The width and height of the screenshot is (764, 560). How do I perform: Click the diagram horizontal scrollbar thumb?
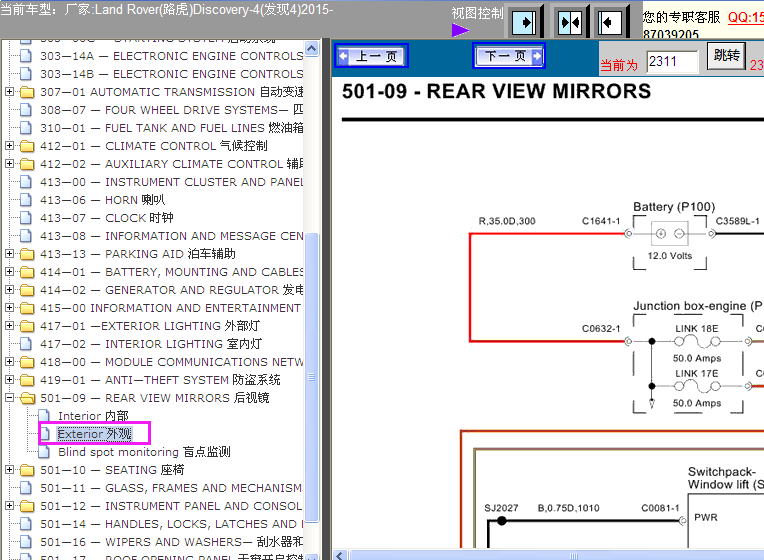click(x=574, y=556)
